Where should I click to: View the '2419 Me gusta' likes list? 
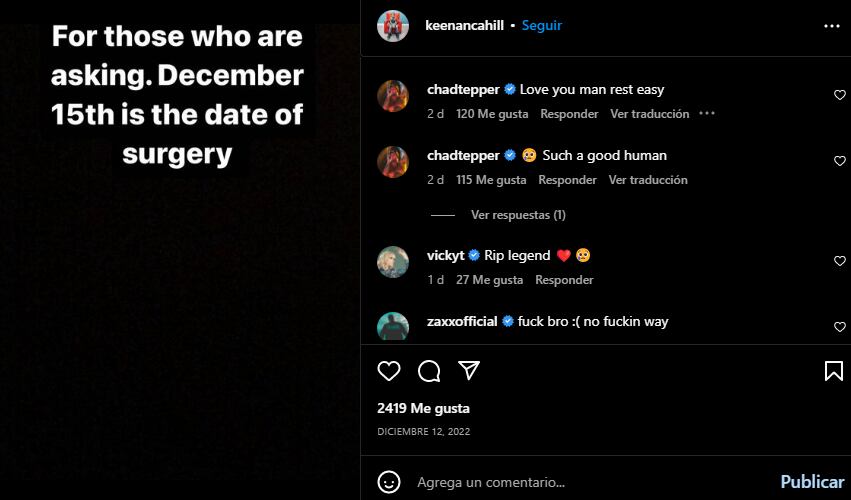[423, 408]
